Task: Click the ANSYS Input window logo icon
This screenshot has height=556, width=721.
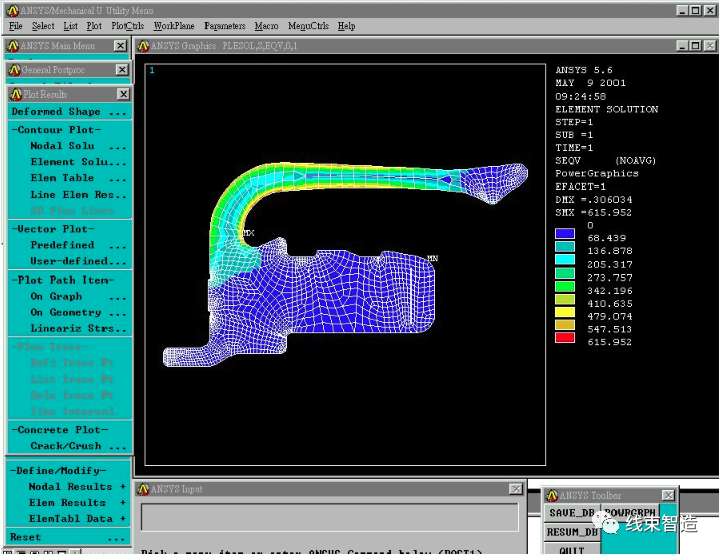Action: pos(143,489)
